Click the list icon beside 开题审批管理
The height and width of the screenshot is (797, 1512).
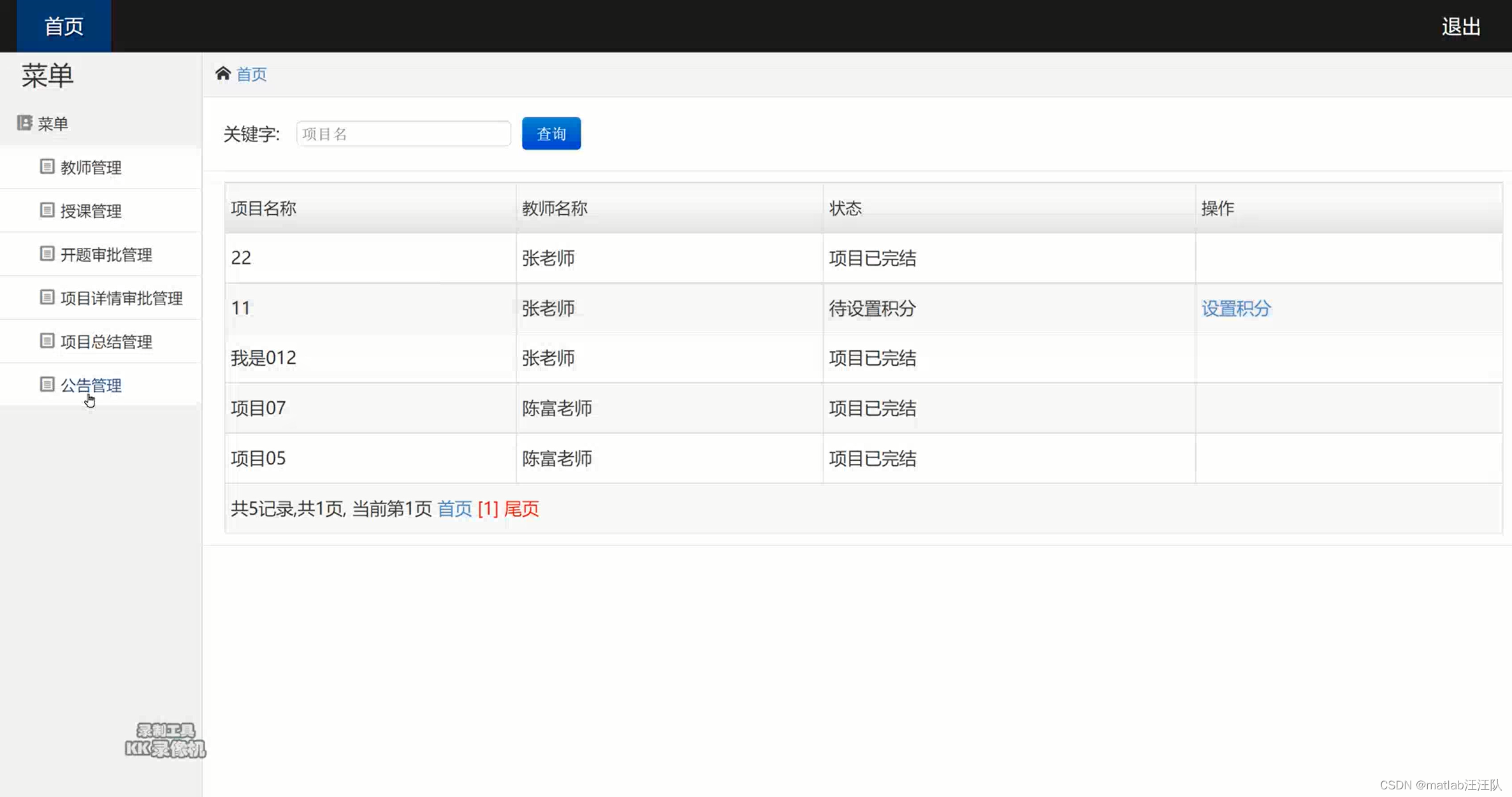[x=47, y=254]
